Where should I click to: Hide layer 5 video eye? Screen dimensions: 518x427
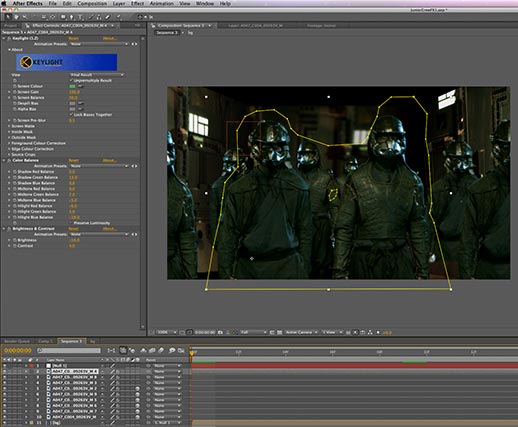pyautogui.click(x=5, y=388)
